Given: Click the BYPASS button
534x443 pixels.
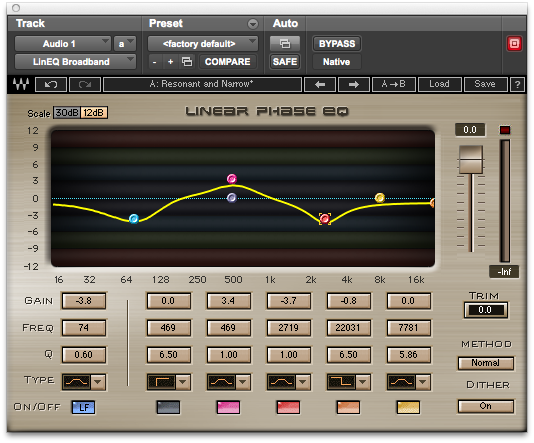Looking at the screenshot, I should (x=337, y=44).
